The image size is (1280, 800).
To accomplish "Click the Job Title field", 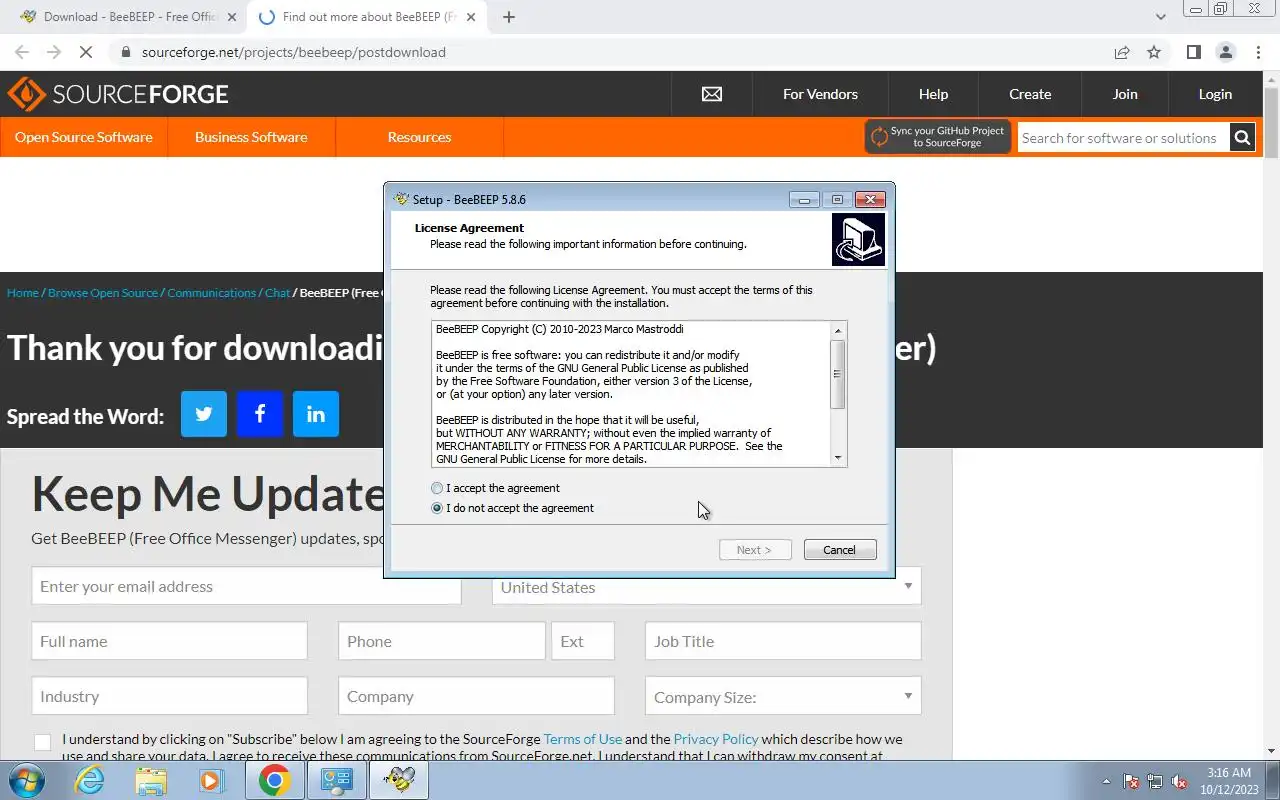I will tap(783, 641).
